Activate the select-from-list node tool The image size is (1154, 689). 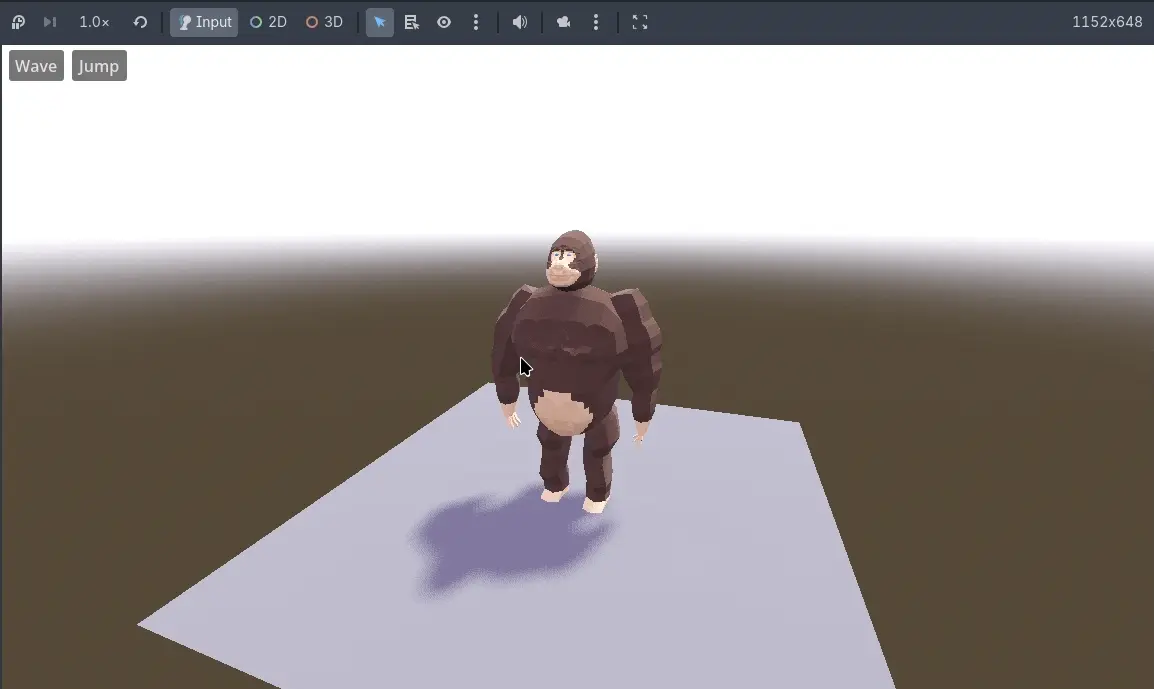411,22
